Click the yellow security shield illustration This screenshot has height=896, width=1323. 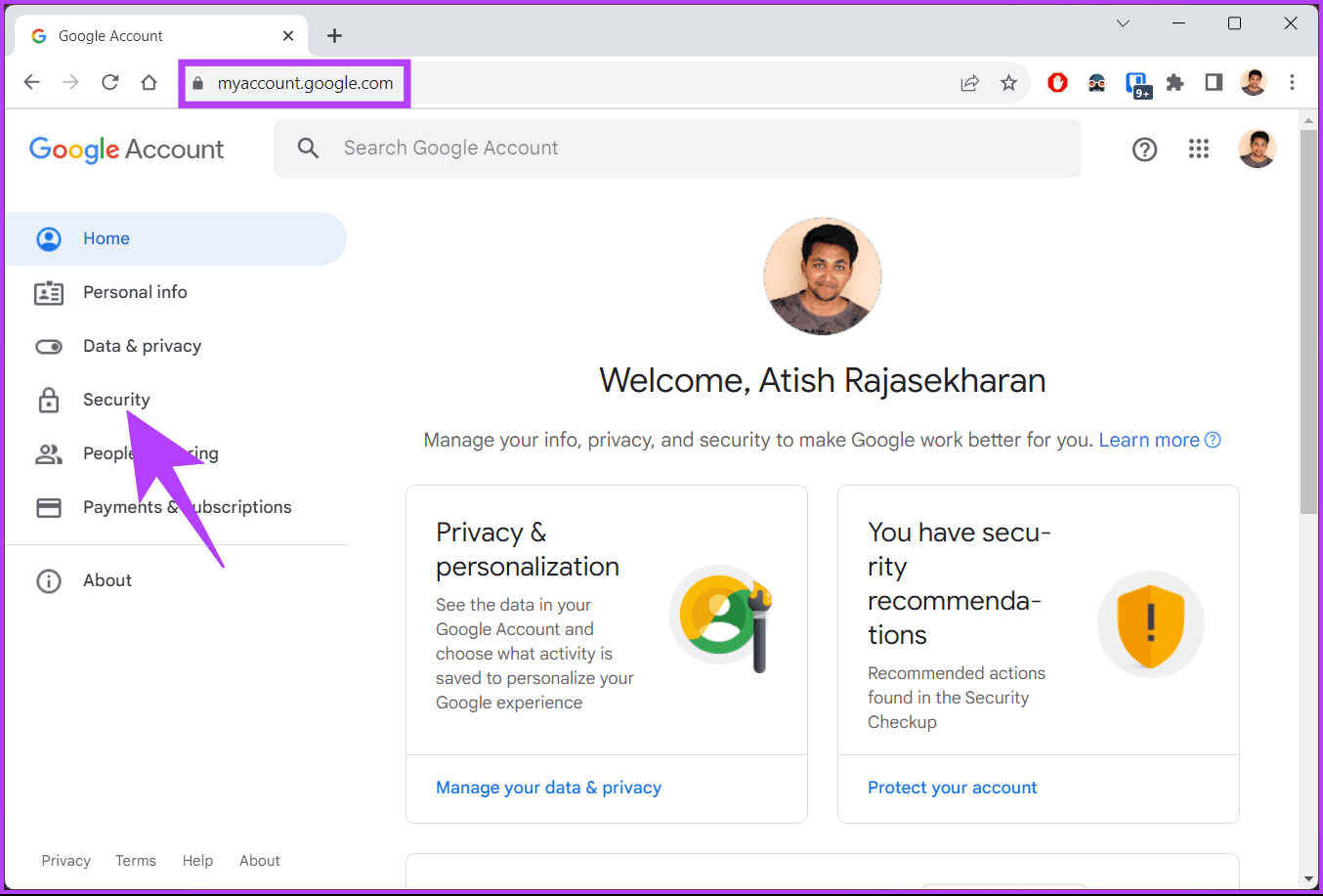coord(1151,624)
